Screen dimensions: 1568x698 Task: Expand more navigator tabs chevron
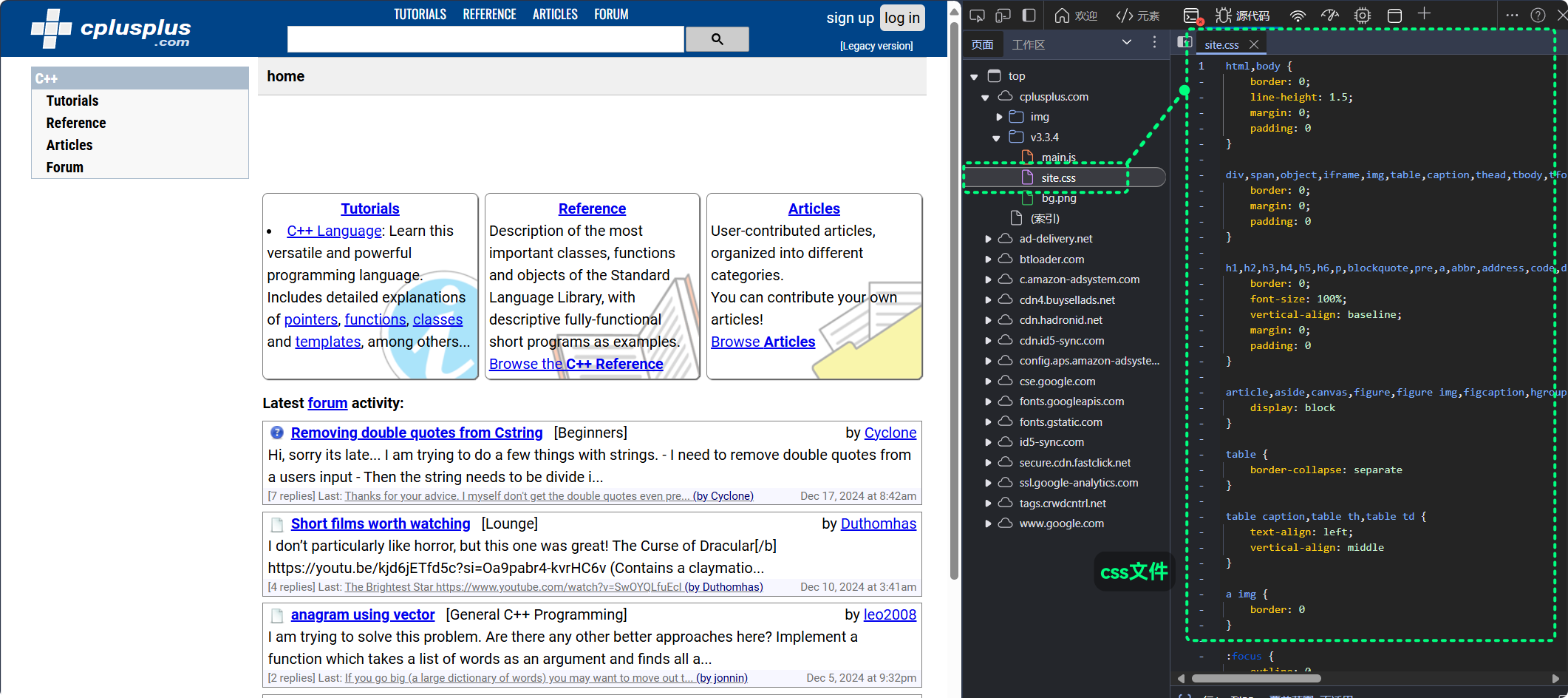[x=1127, y=42]
